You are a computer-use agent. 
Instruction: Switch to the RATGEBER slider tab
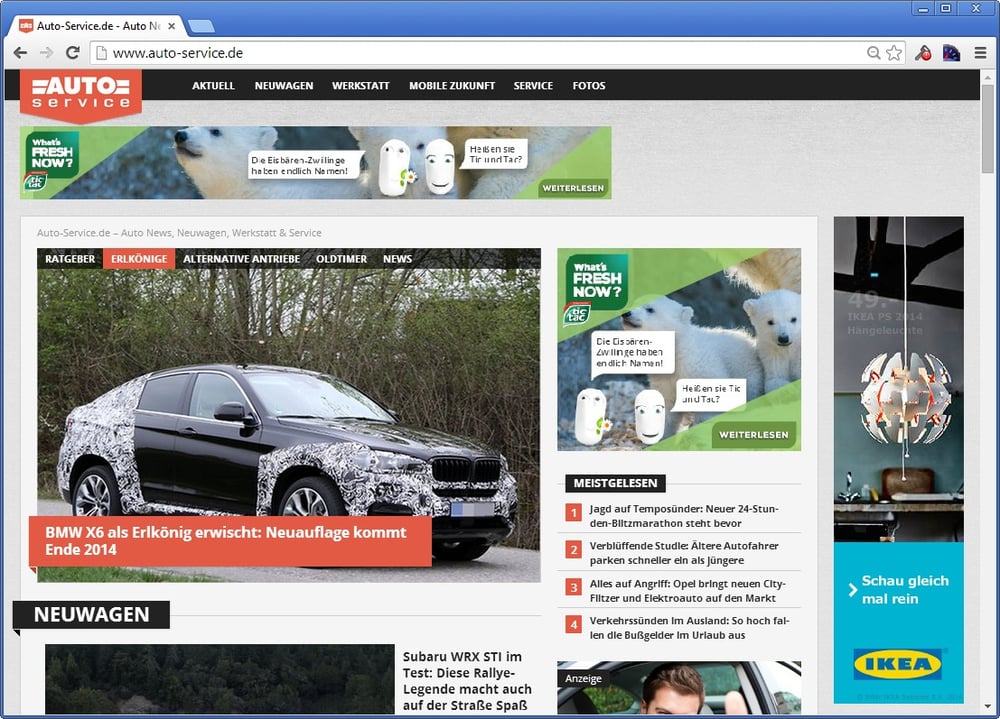coord(70,259)
